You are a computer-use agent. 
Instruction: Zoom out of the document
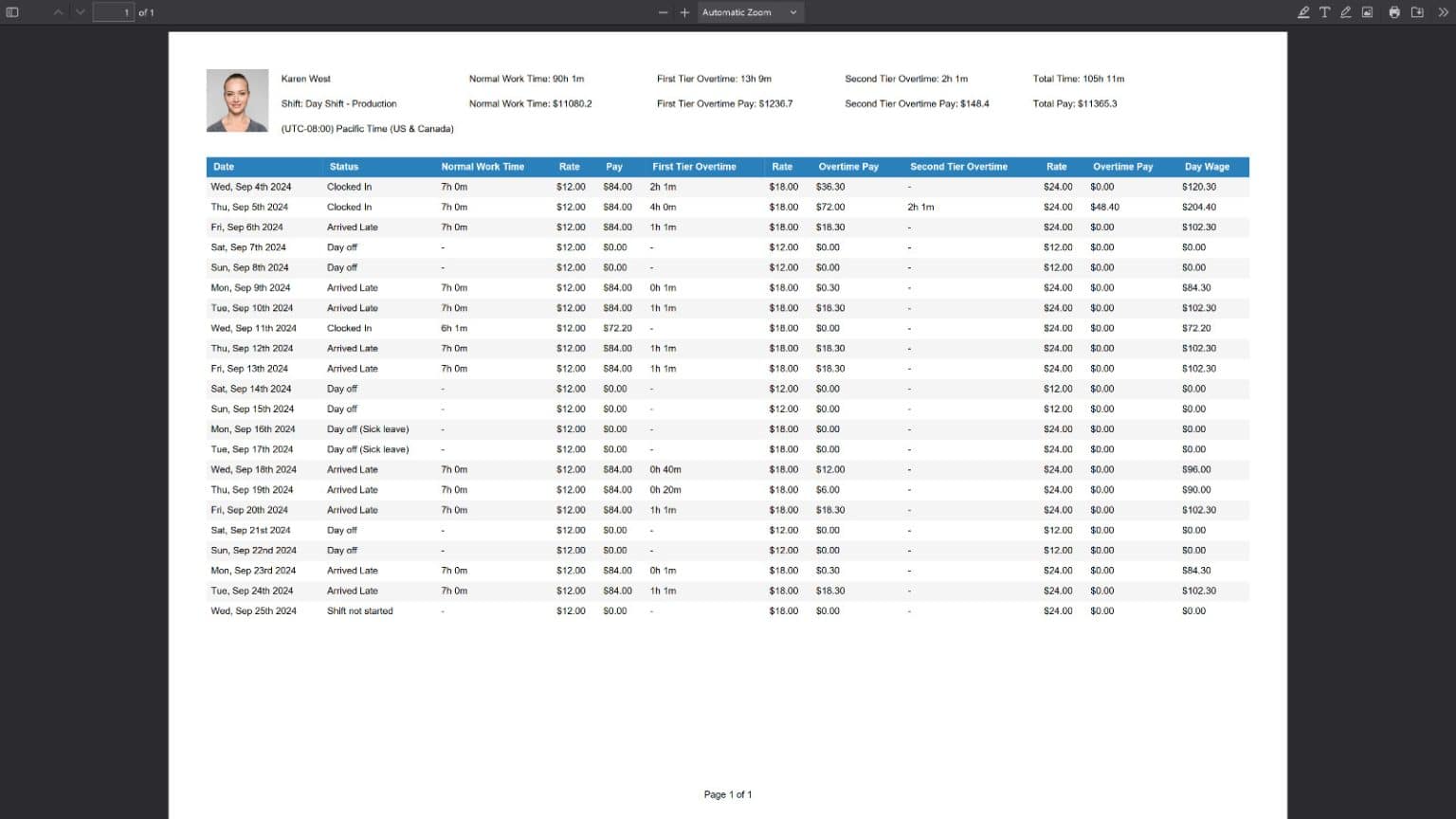pos(663,12)
